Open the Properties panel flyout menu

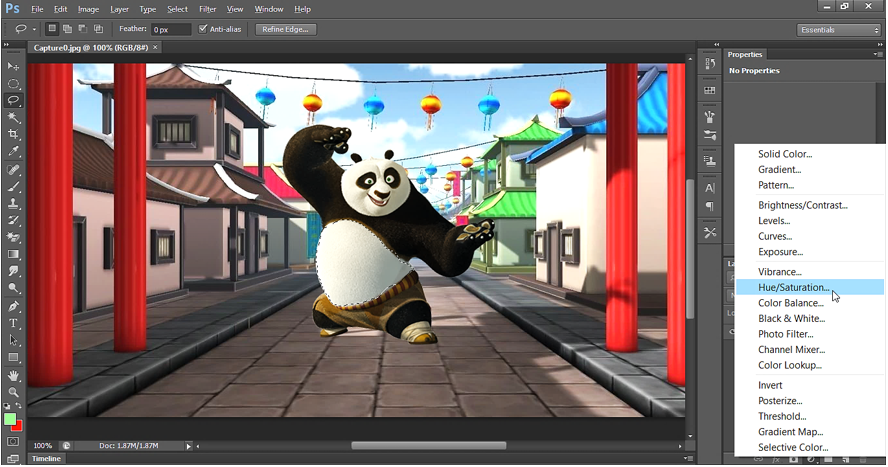(x=877, y=54)
